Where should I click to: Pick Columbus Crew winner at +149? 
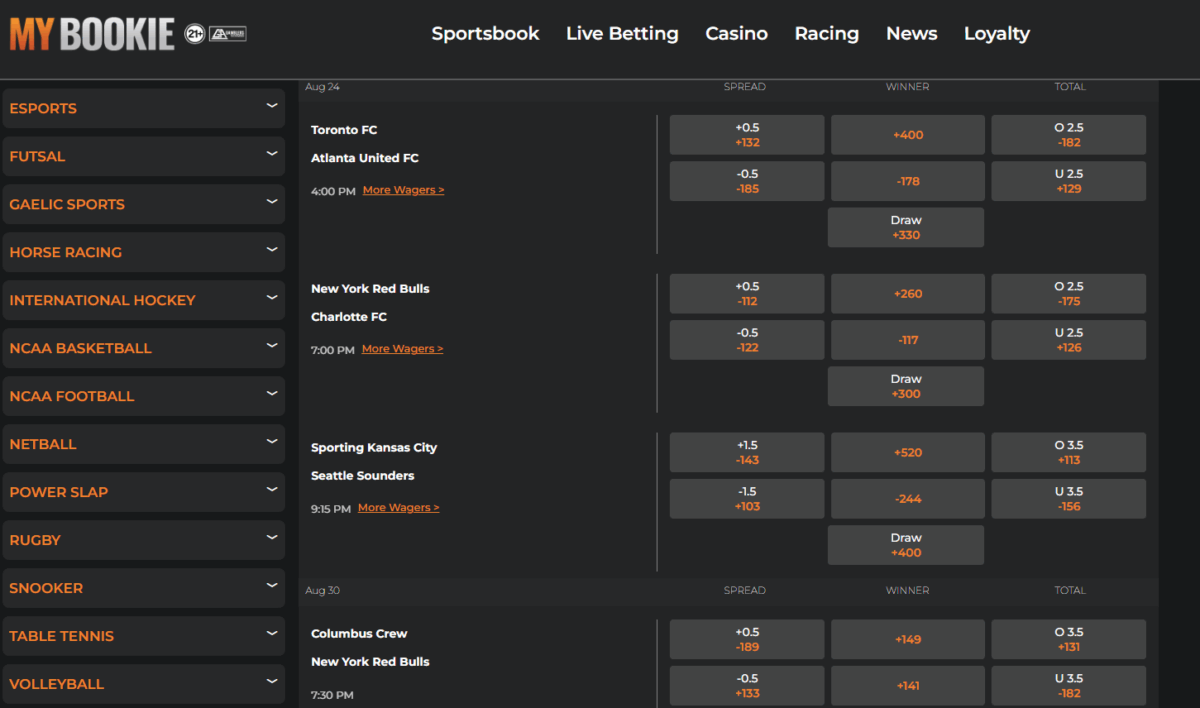pyautogui.click(x=908, y=640)
